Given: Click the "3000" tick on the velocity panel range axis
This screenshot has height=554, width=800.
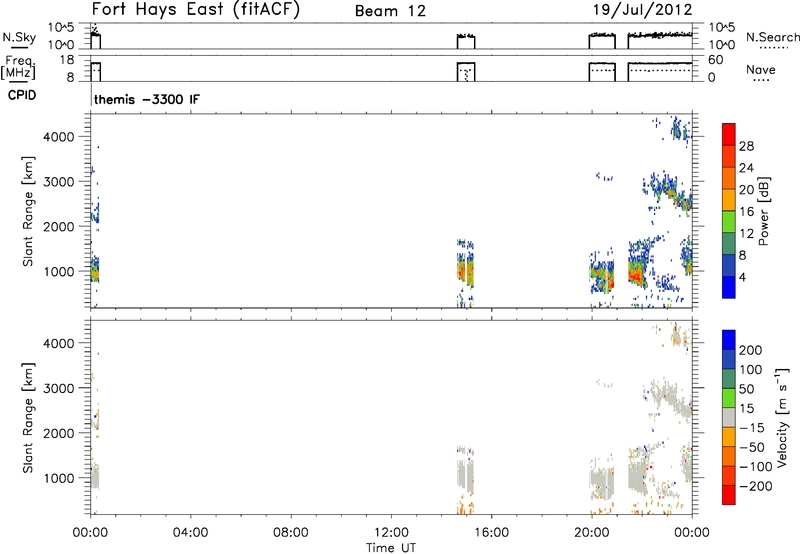Looking at the screenshot, I should click(x=58, y=388).
